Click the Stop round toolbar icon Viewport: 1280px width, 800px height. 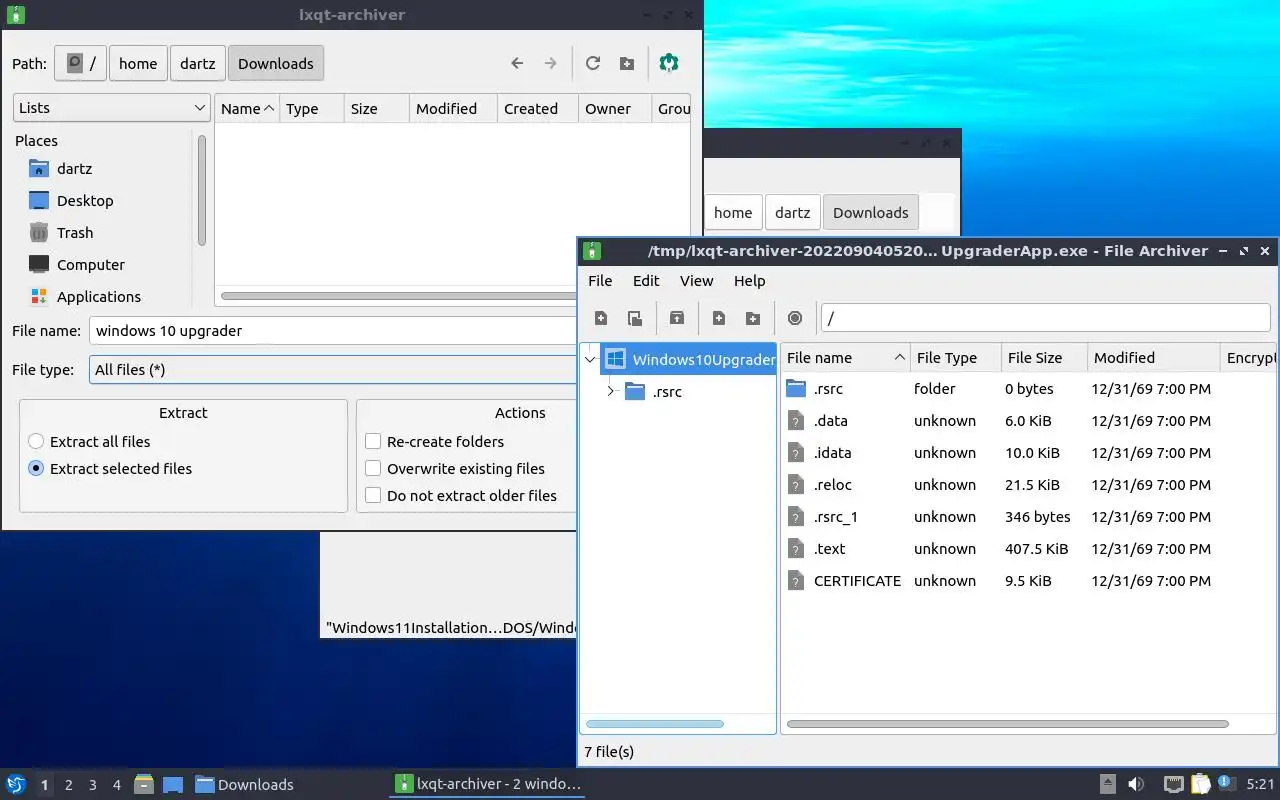(x=795, y=318)
